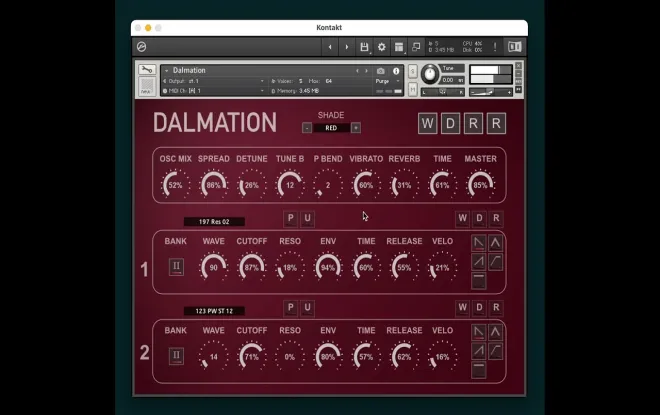Toggle the P button for oscillator 2
The width and height of the screenshot is (660, 415).
(290, 308)
